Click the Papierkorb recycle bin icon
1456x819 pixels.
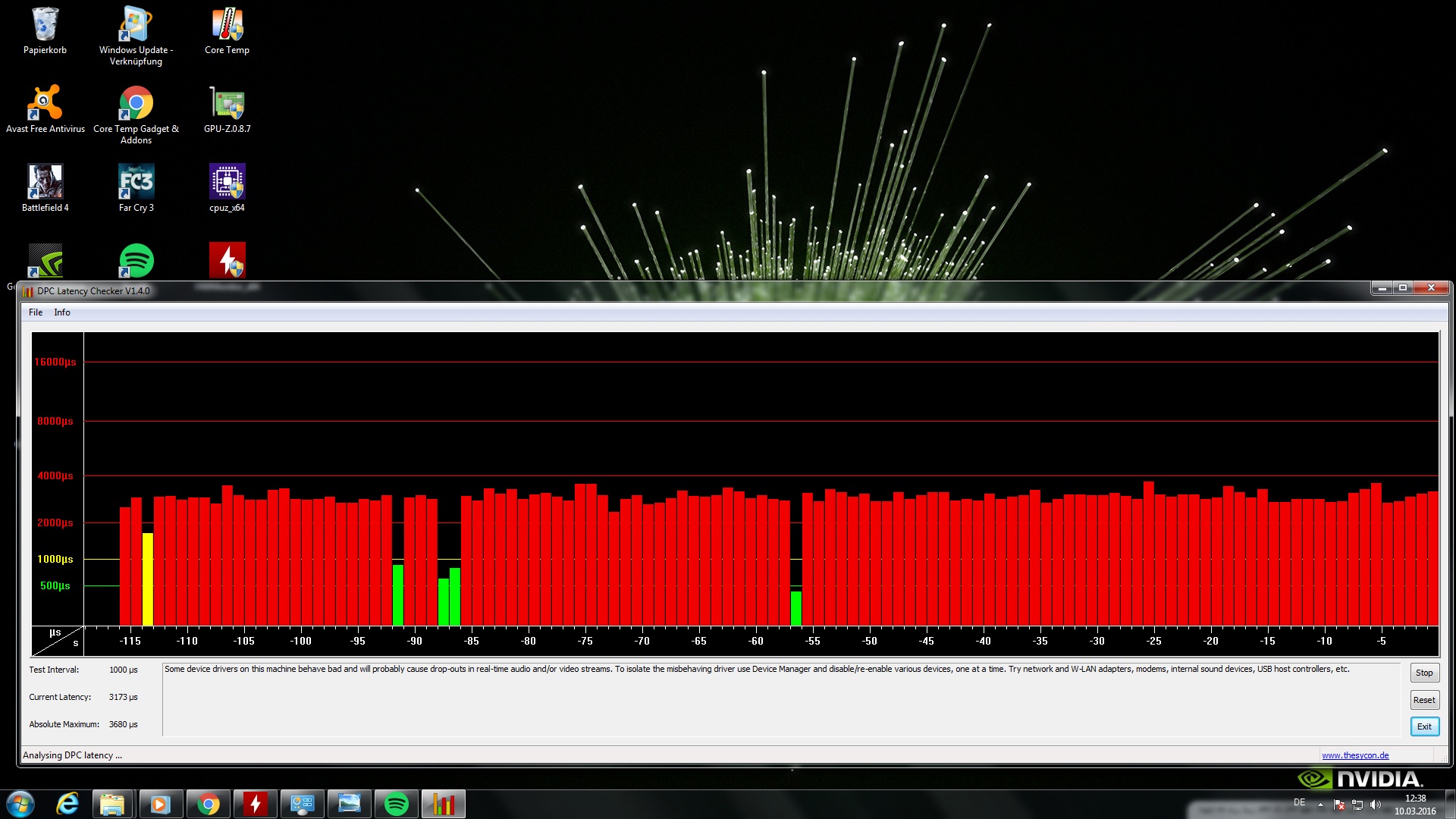45,30
